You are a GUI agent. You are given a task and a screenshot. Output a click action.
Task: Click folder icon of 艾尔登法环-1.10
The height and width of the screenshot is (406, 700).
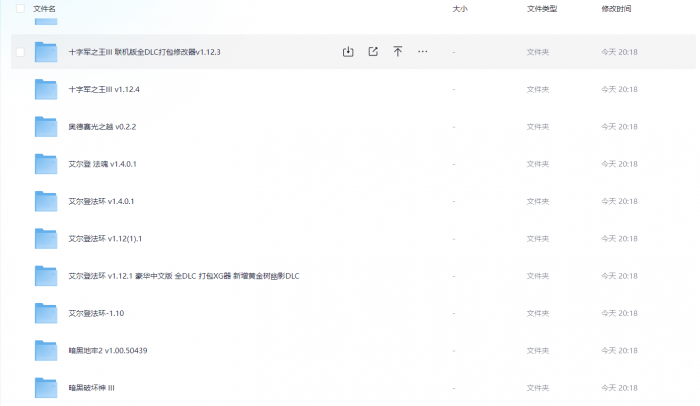click(46, 313)
